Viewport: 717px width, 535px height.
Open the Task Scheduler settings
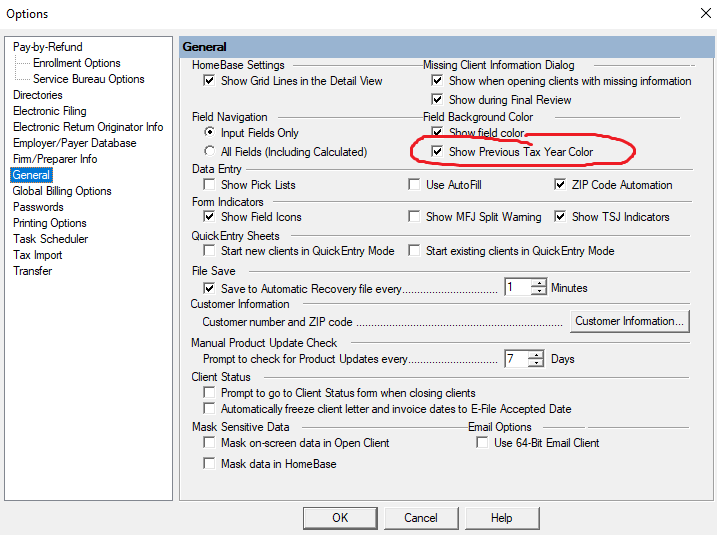click(x=50, y=239)
